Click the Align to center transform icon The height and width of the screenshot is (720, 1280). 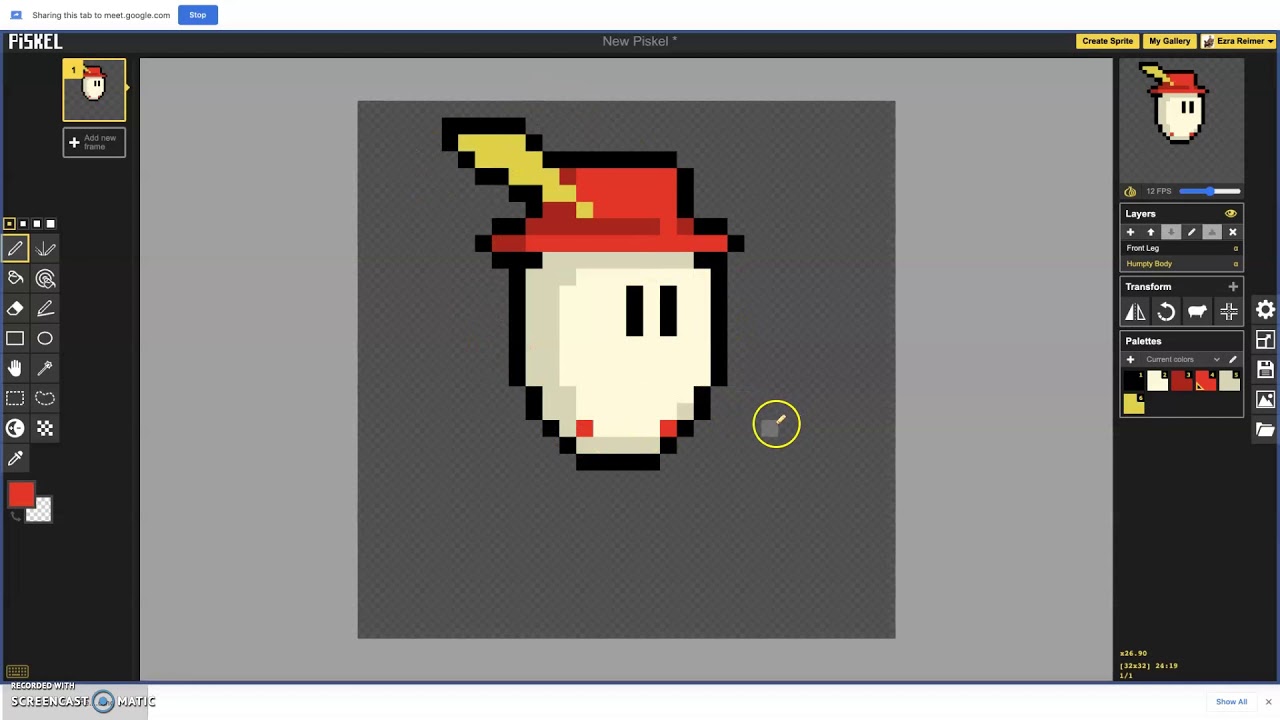pos(1228,313)
